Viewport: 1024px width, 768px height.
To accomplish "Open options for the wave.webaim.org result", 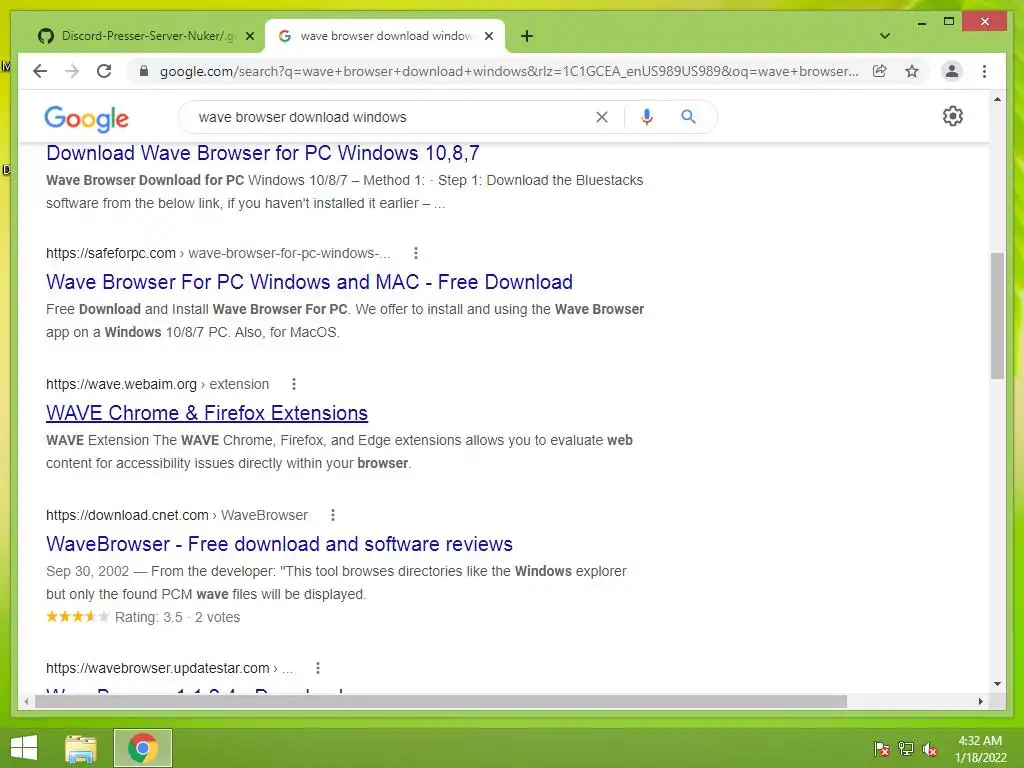I will (x=294, y=384).
